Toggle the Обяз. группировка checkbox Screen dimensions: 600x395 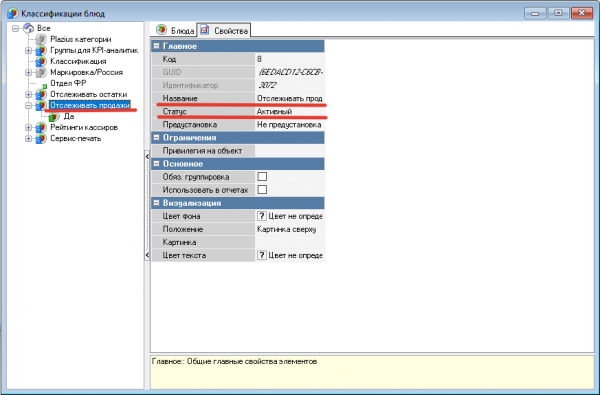pyautogui.click(x=262, y=176)
